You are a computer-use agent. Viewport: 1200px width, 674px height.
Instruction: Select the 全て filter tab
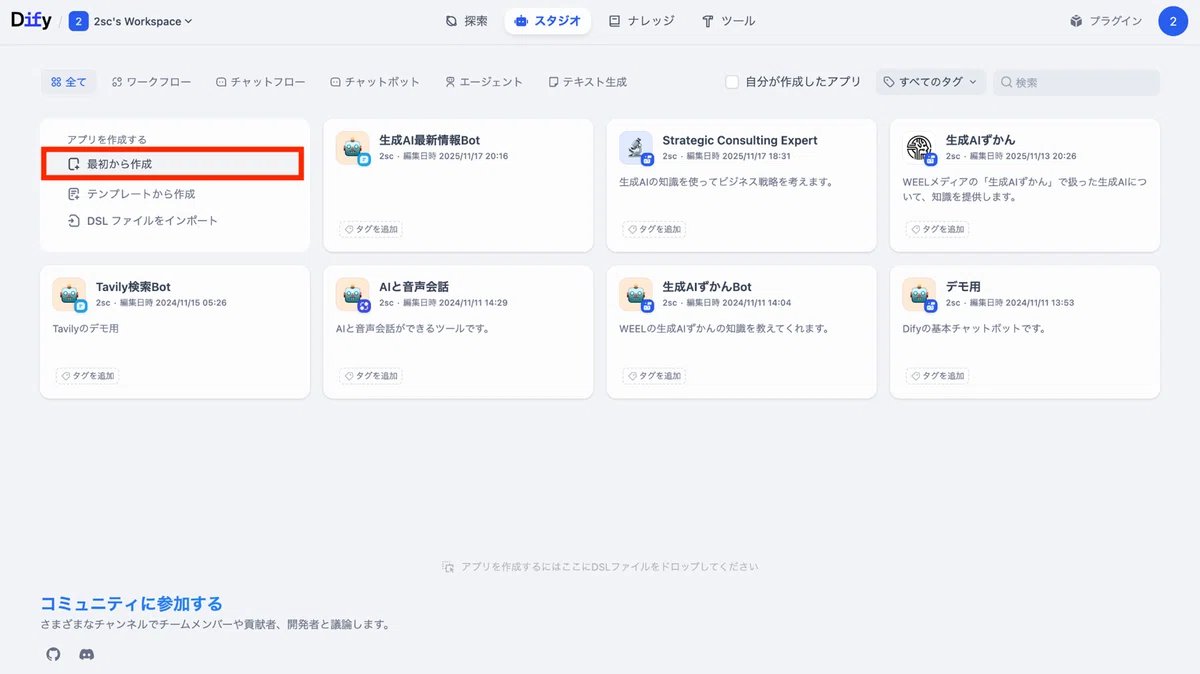tap(69, 82)
